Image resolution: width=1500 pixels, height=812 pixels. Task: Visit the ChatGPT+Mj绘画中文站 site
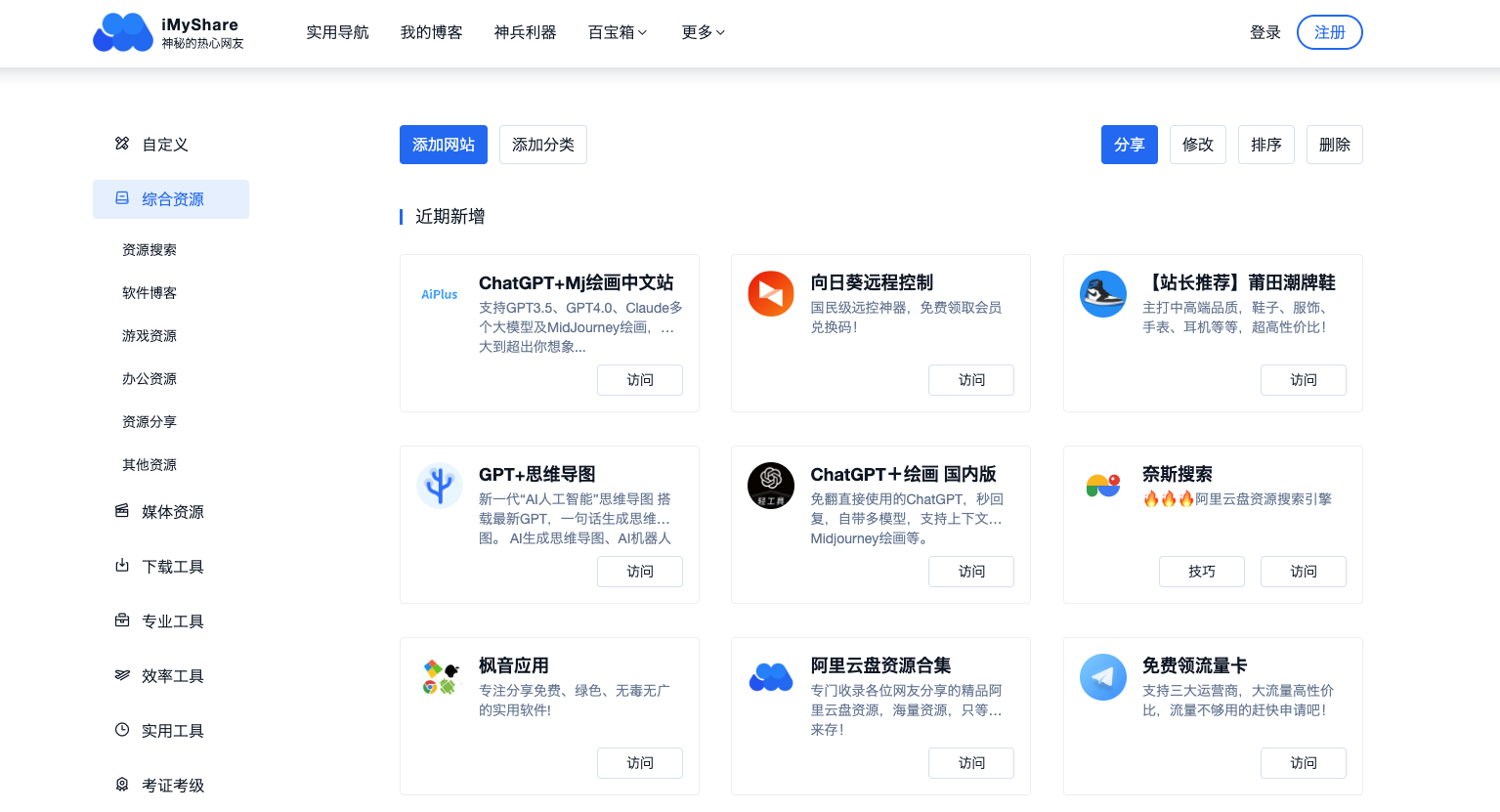coord(640,380)
